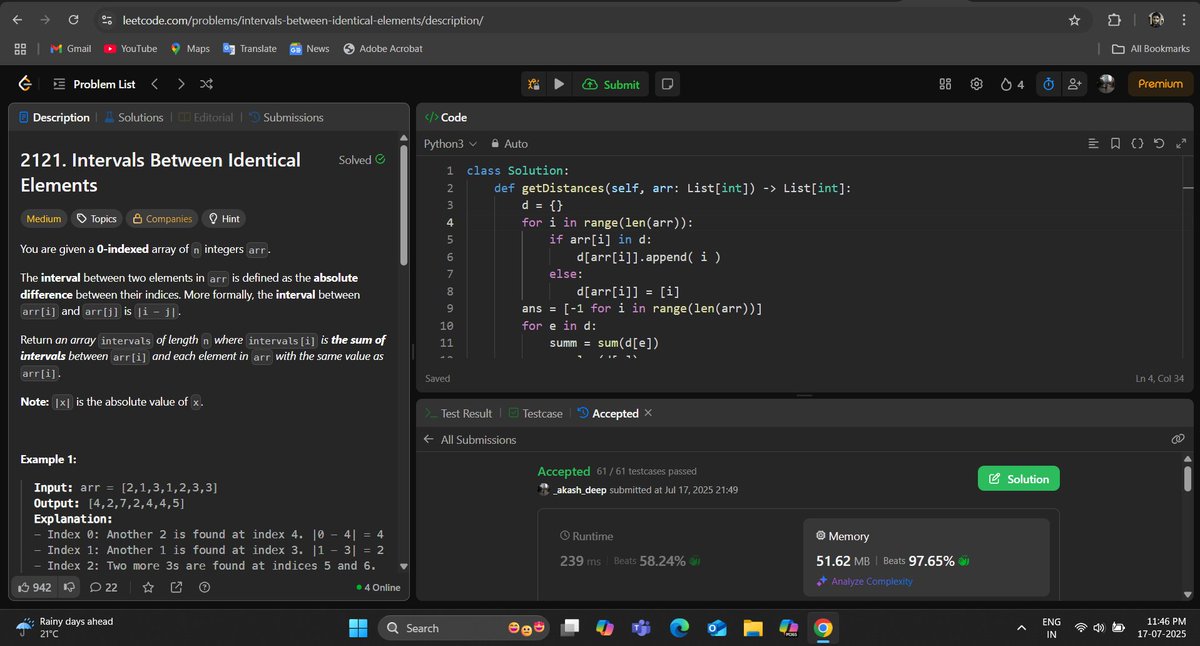The image size is (1200, 646).
Task: Open Microsoft Teams from taskbar
Action: tap(641, 628)
